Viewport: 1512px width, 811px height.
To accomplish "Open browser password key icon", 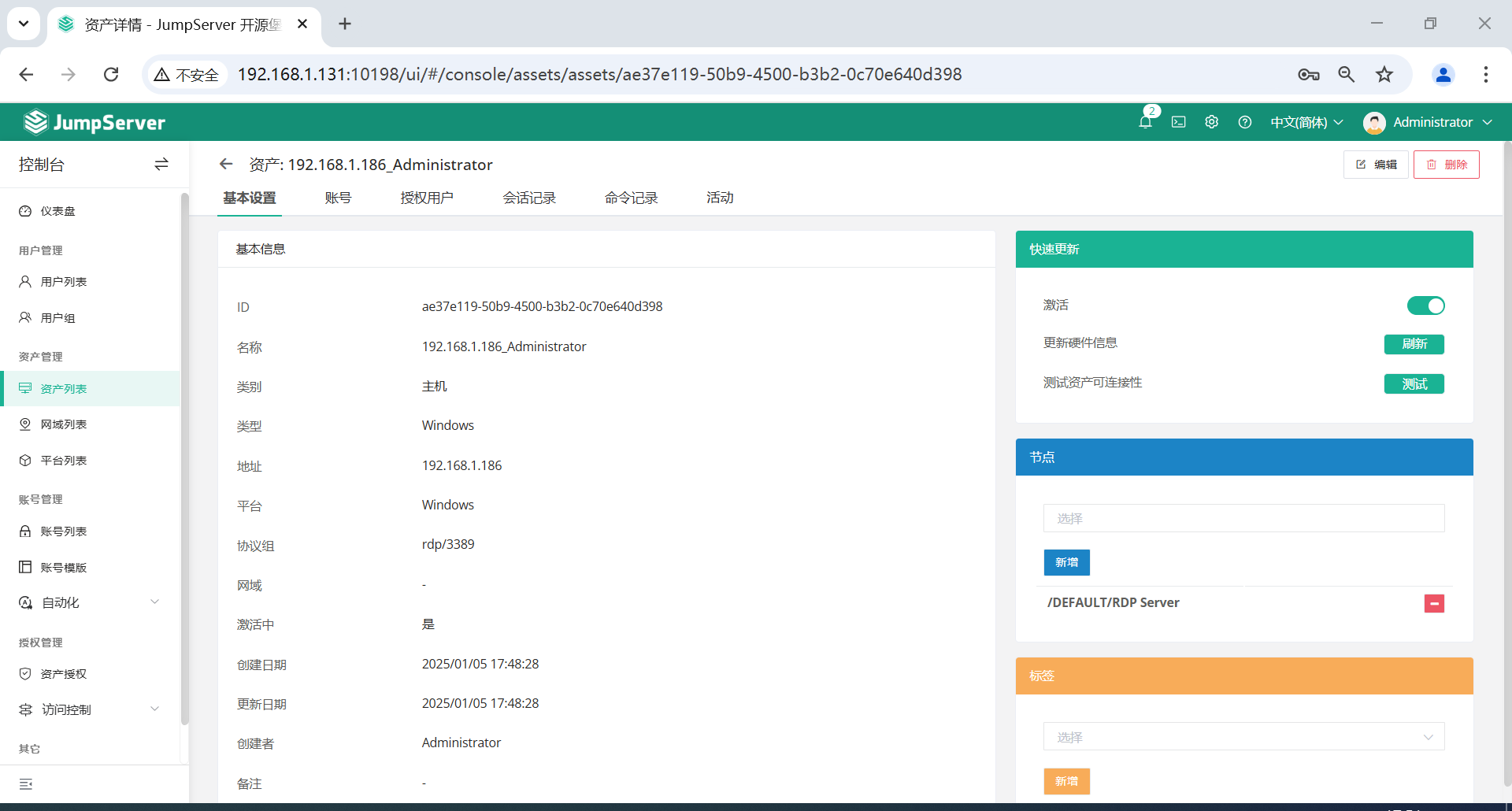I will (1308, 74).
